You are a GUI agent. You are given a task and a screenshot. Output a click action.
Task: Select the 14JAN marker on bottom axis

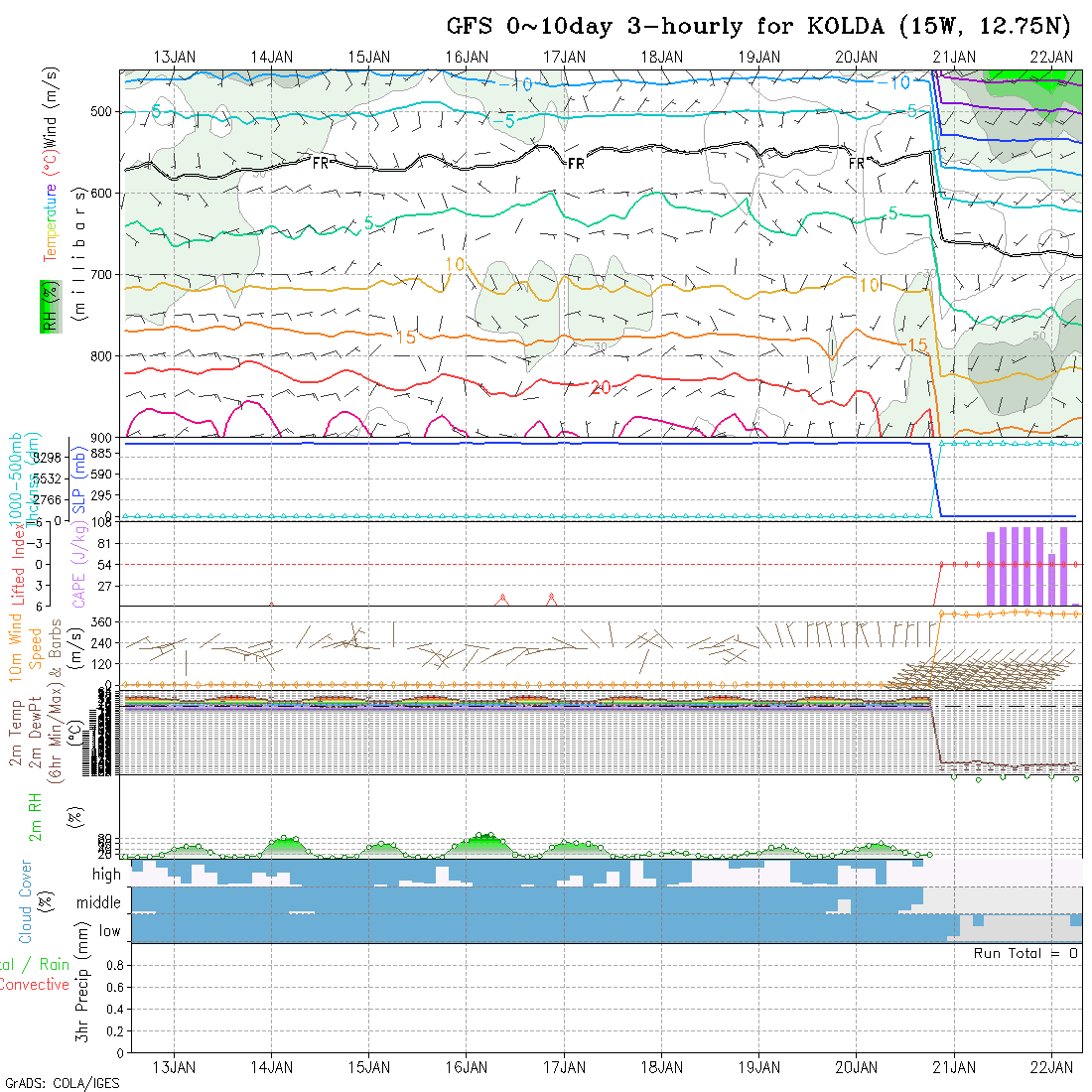pos(272,1067)
